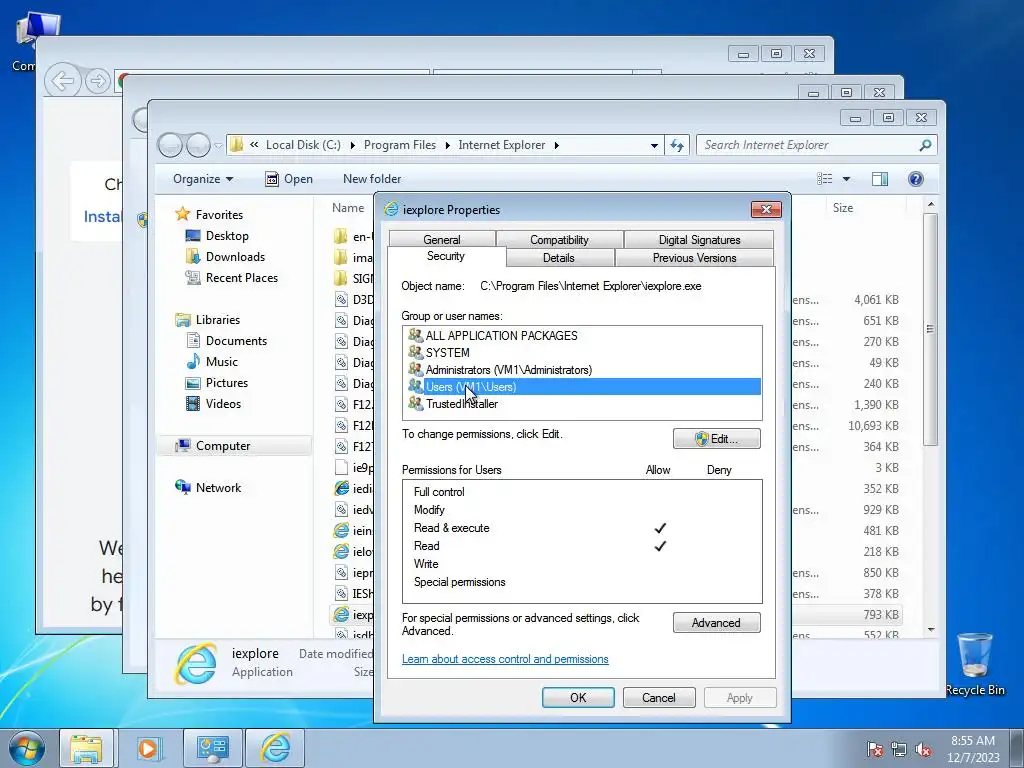Screen dimensions: 1024x768
Task: Open Recycle Bin on desktop
Action: point(974,664)
